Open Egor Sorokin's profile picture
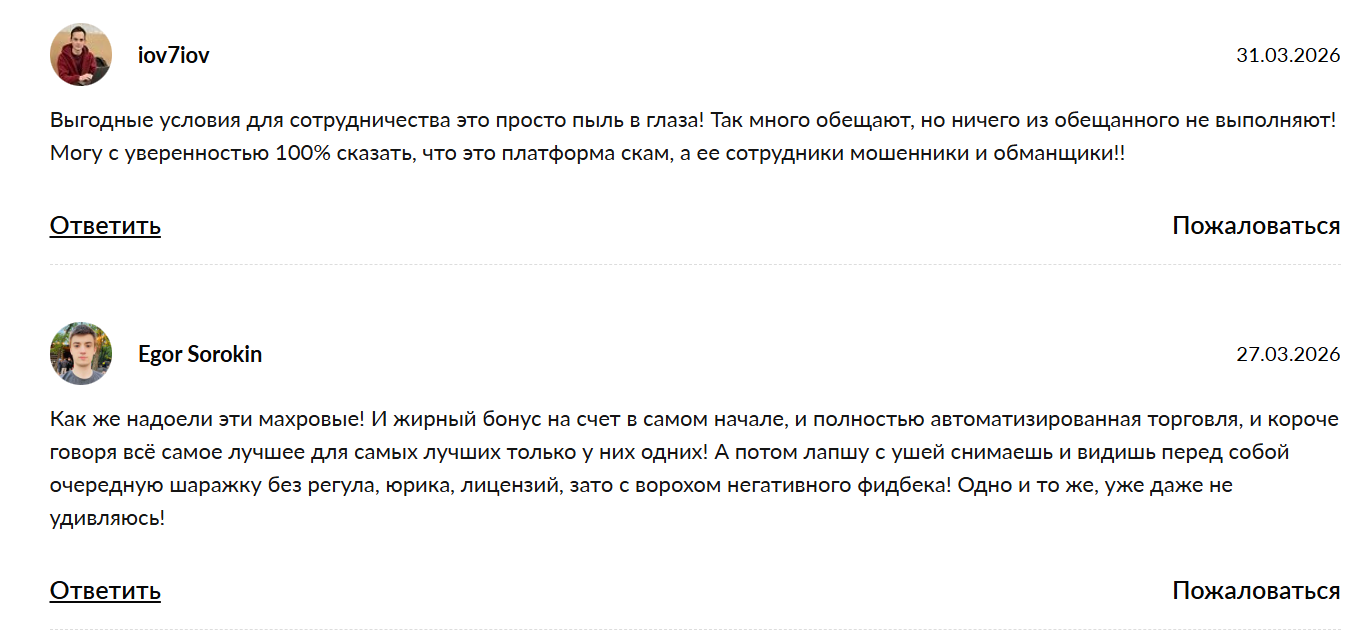The width and height of the screenshot is (1372, 633). point(81,354)
